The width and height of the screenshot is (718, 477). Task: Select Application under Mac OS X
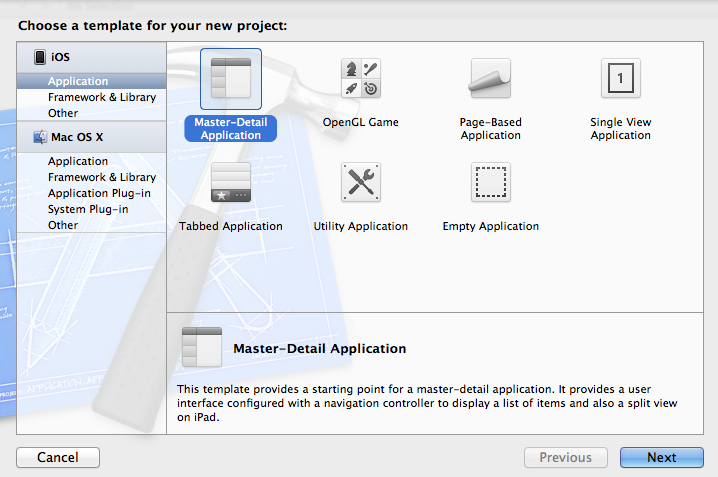point(92,161)
